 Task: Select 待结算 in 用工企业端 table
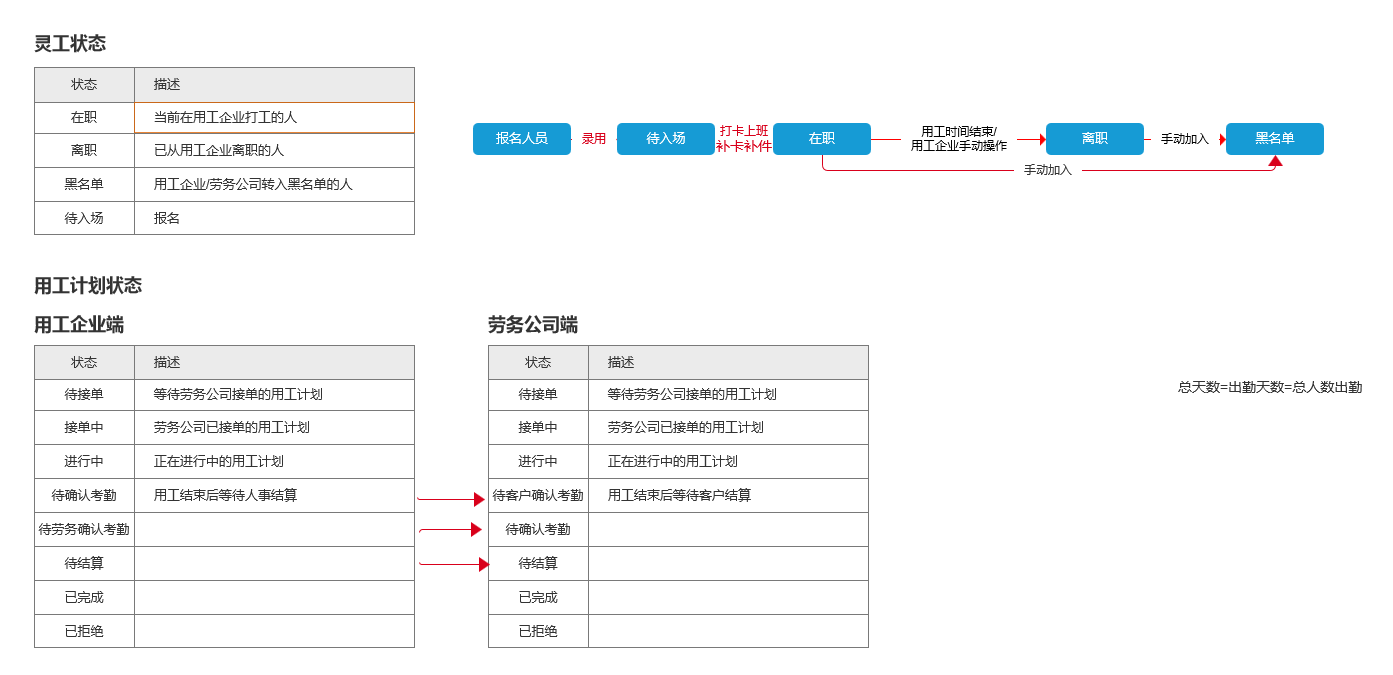coord(84,563)
